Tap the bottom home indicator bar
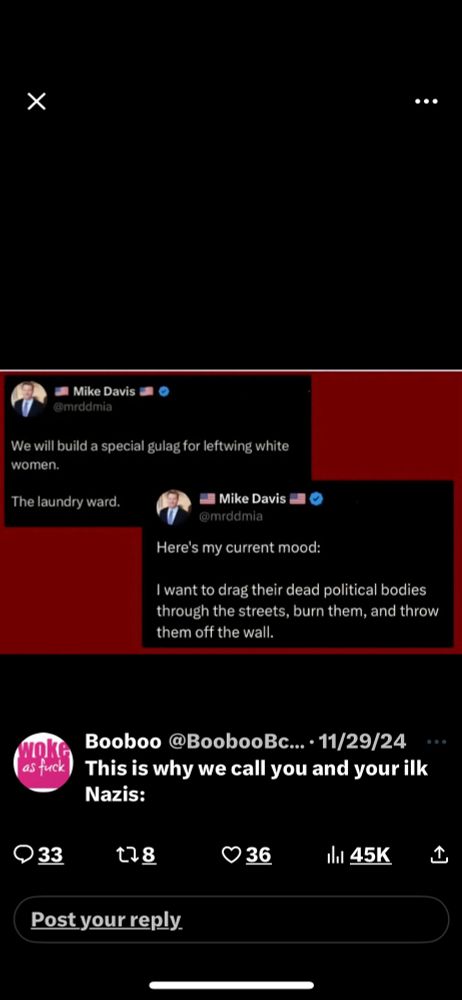The width and height of the screenshot is (462, 1000). click(231, 985)
